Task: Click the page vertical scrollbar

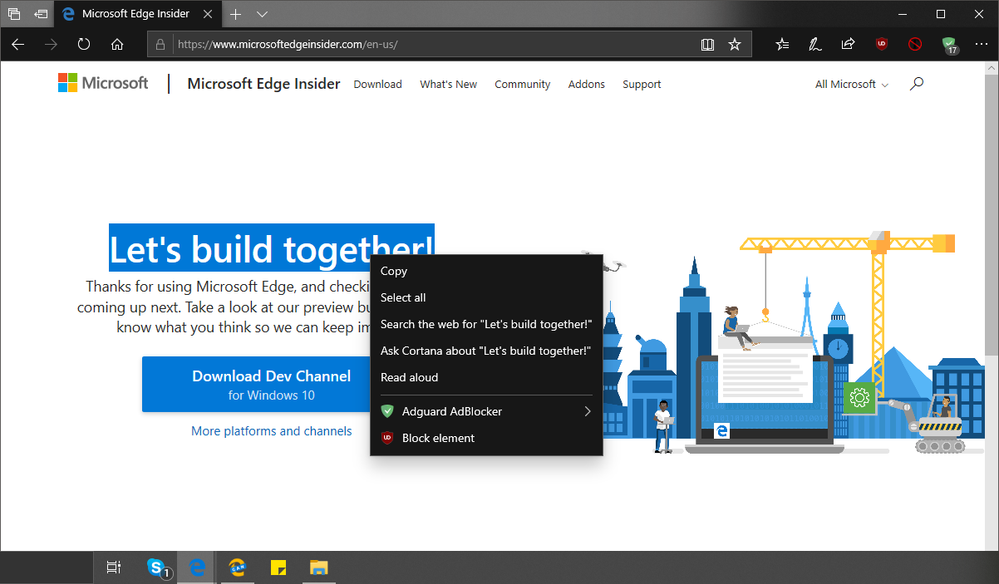Action: [x=992, y=215]
